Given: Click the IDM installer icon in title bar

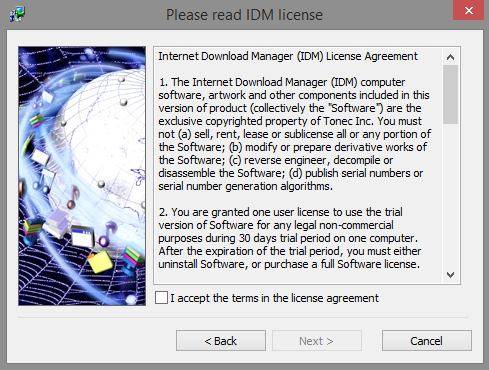Looking at the screenshot, I should coord(17,14).
